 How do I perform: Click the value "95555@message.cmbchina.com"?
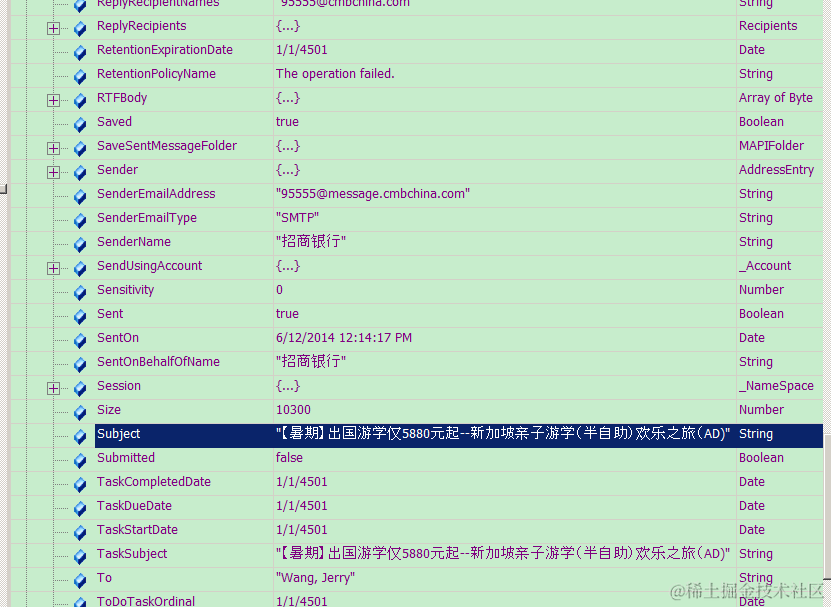coord(373,193)
